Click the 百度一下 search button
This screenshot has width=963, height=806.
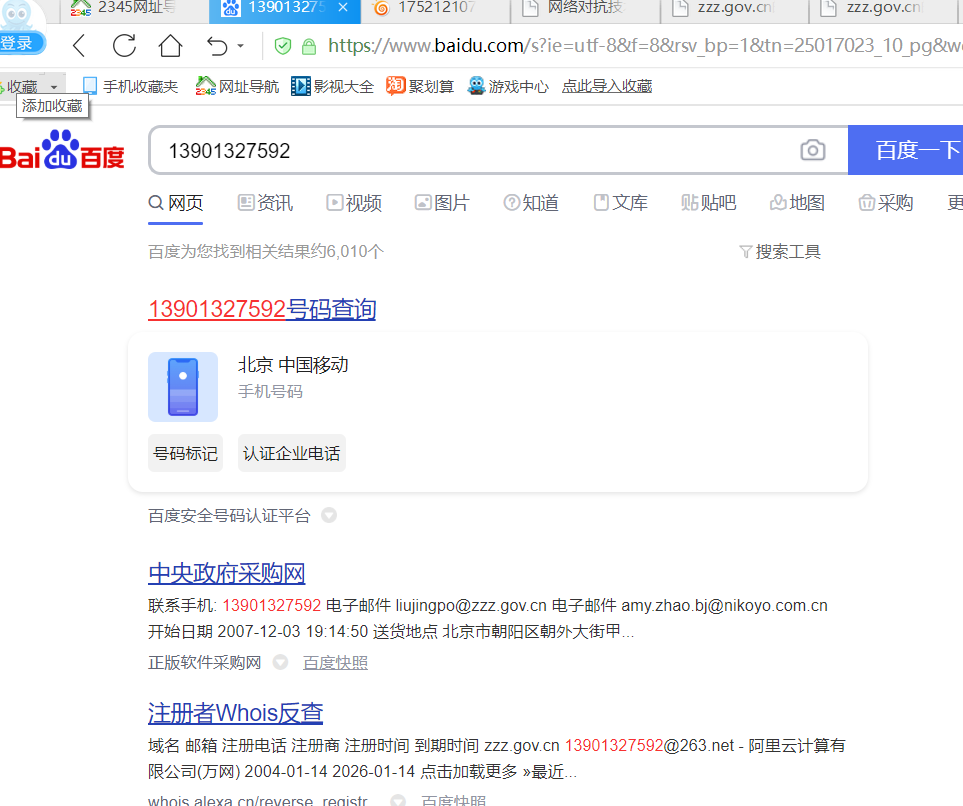click(906, 151)
